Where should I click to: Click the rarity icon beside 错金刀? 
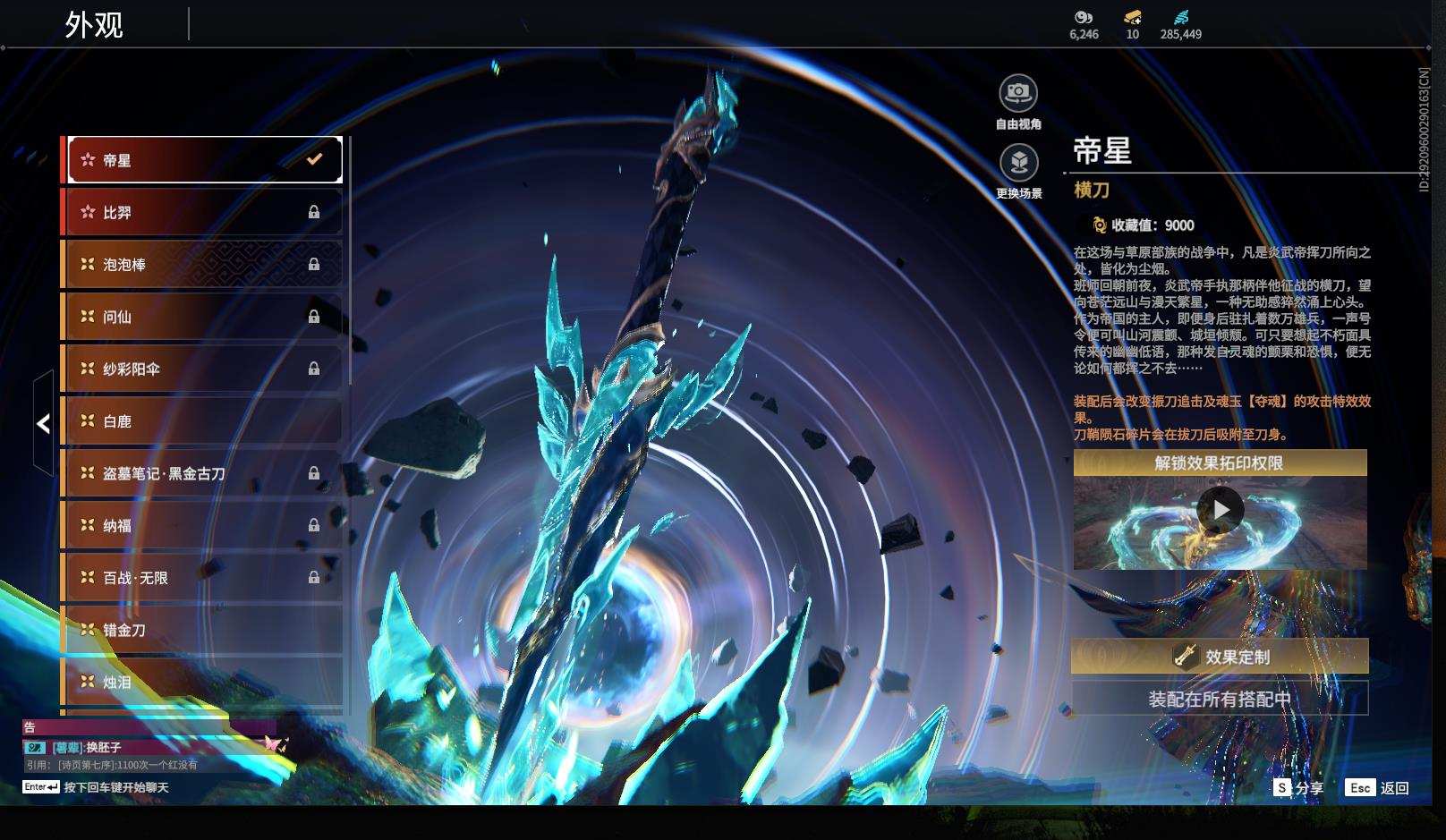pyautogui.click(x=88, y=630)
